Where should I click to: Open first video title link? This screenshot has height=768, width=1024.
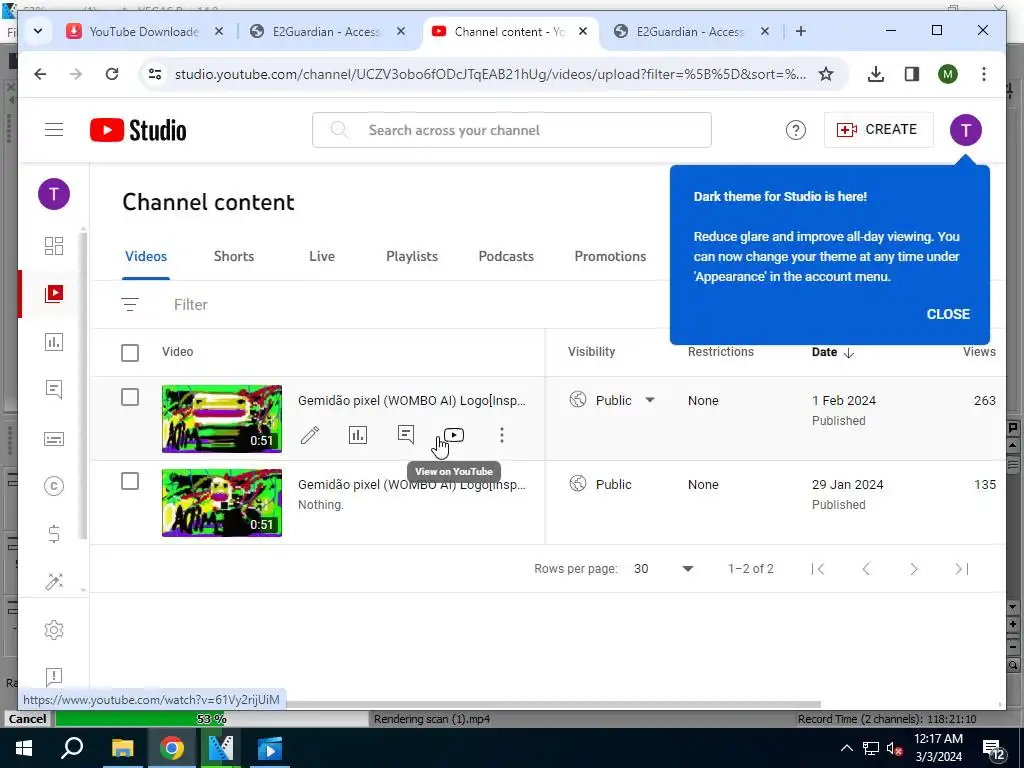click(x=411, y=400)
